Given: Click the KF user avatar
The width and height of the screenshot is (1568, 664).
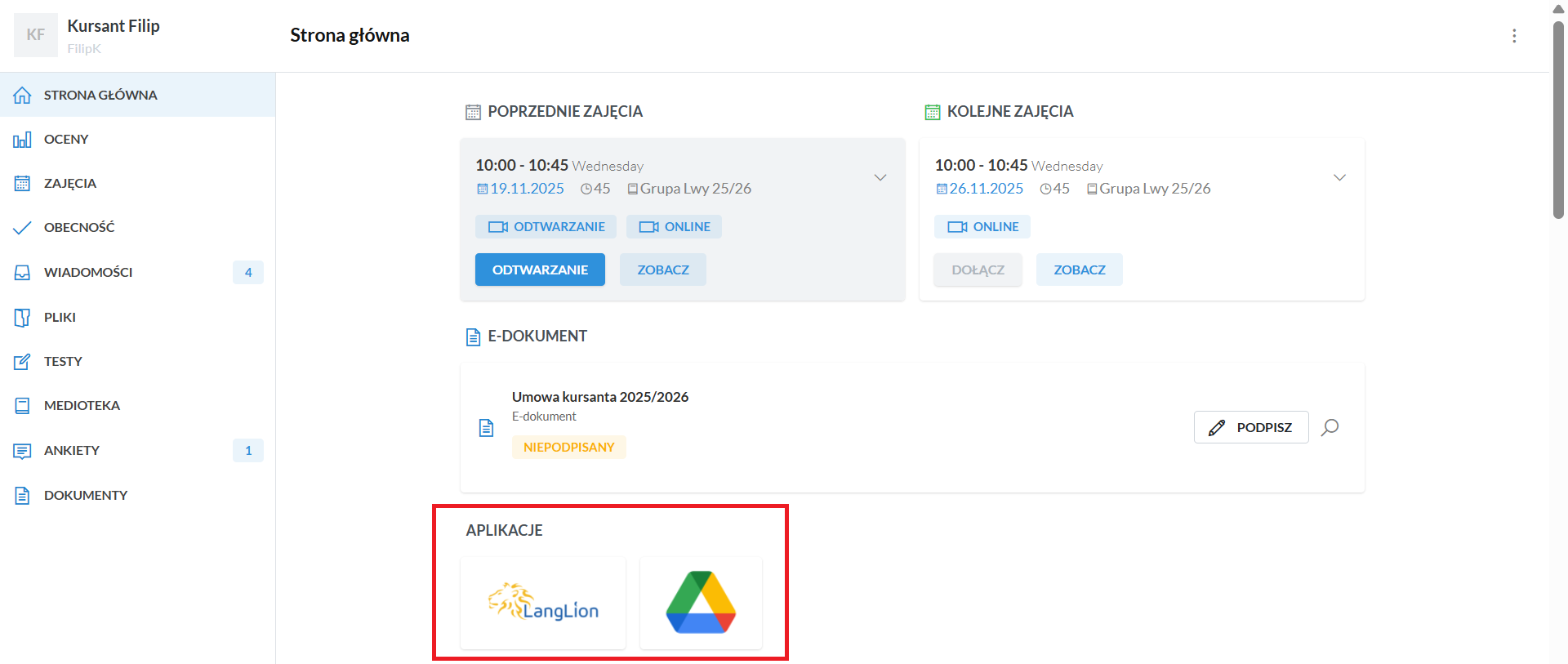Looking at the screenshot, I should pyautogui.click(x=35, y=35).
